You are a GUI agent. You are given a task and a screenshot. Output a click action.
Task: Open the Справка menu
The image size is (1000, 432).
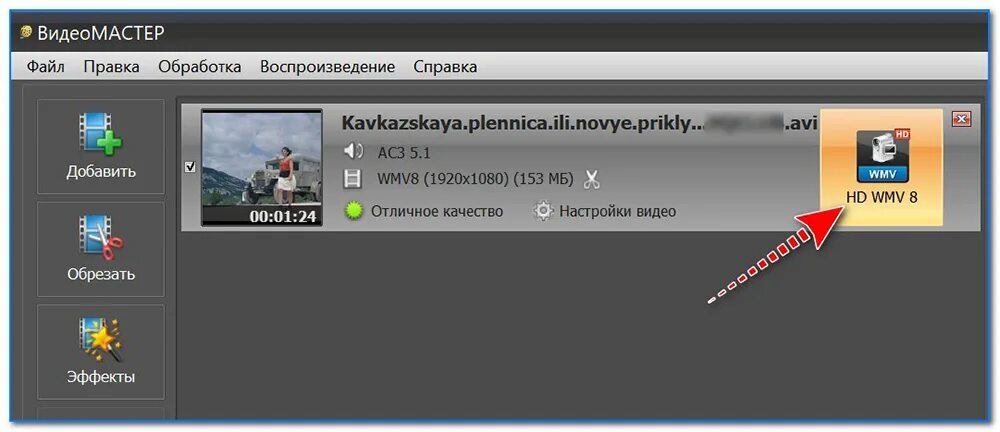pyautogui.click(x=445, y=67)
